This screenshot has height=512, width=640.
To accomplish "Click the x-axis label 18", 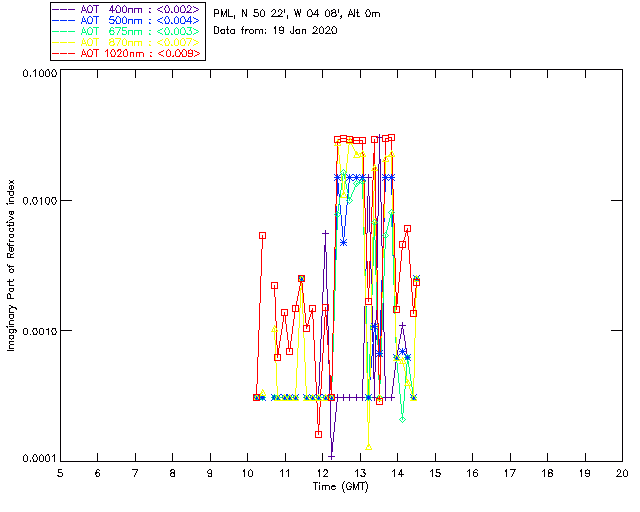I will pyautogui.click(x=547, y=473).
